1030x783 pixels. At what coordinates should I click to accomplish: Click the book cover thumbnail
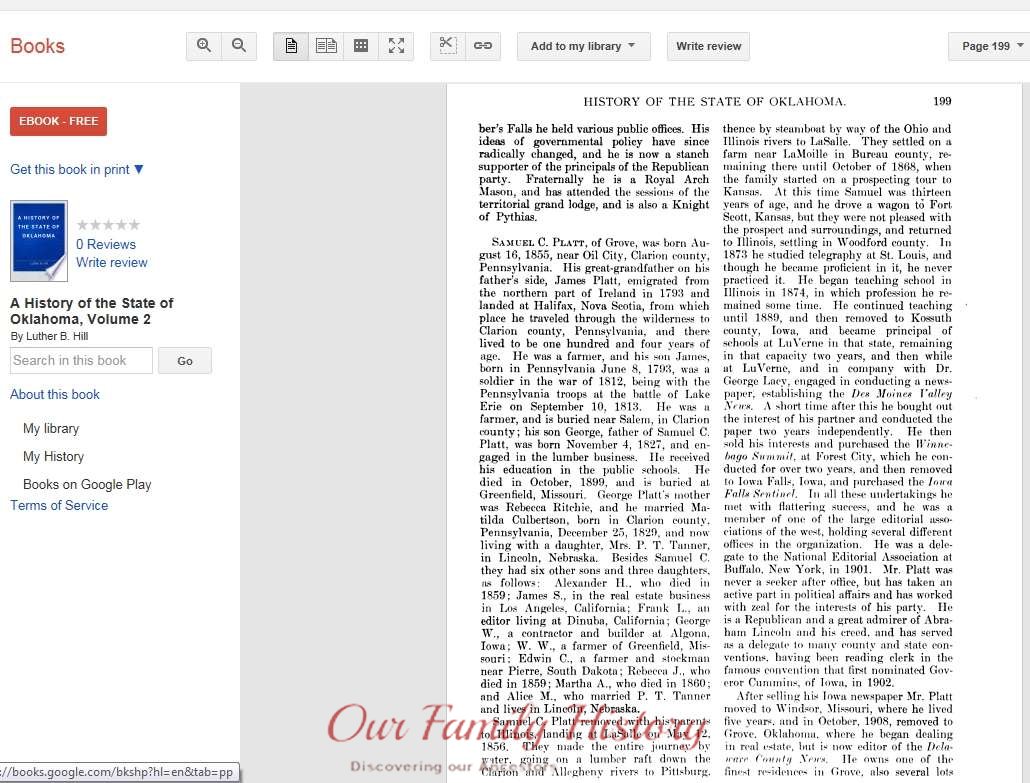pyautogui.click(x=39, y=241)
